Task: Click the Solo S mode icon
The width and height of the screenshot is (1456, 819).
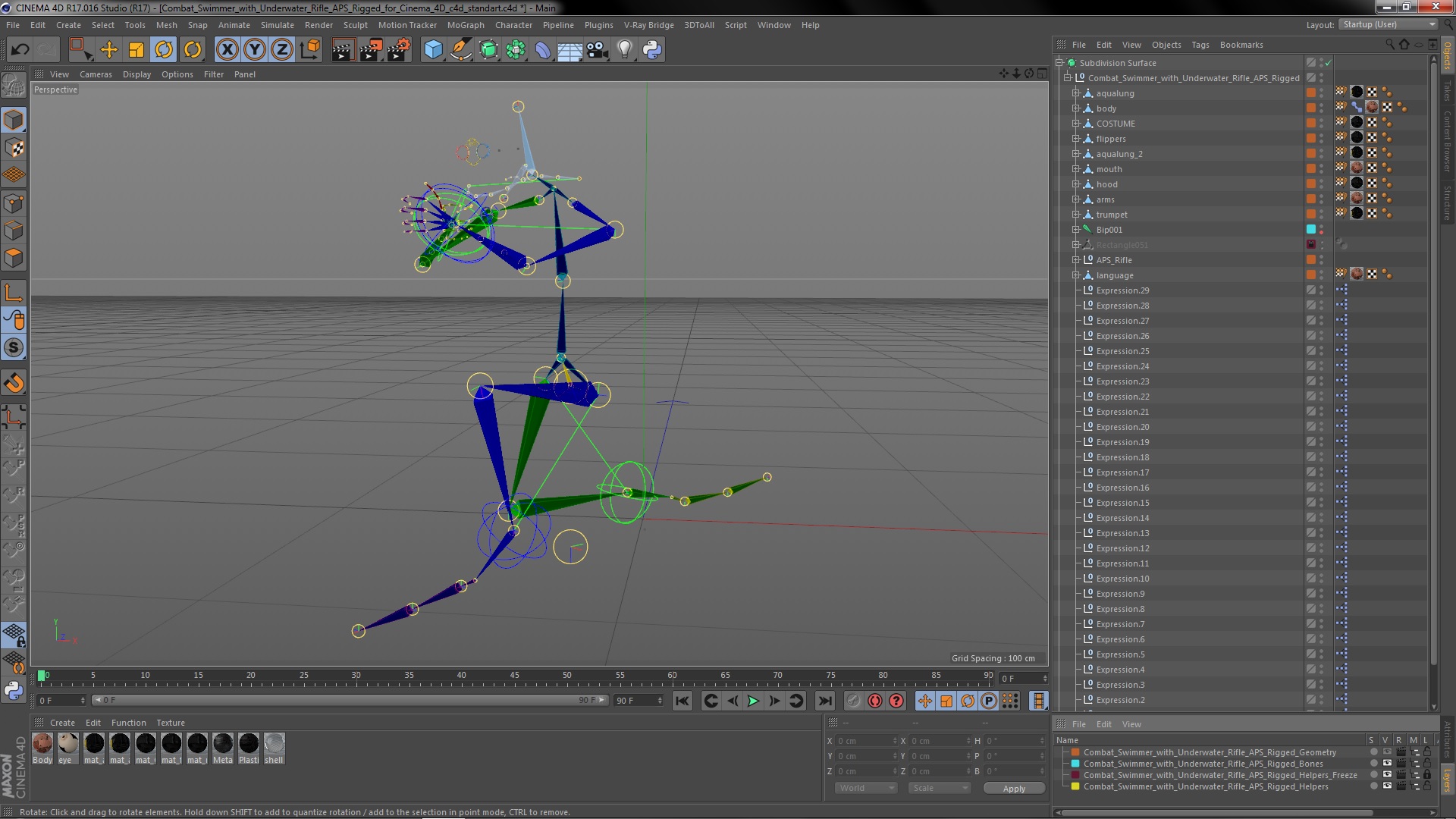Action: coord(14,348)
